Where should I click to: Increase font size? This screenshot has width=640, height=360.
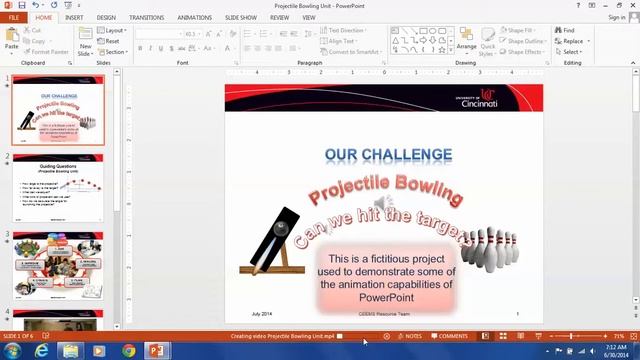click(208, 34)
